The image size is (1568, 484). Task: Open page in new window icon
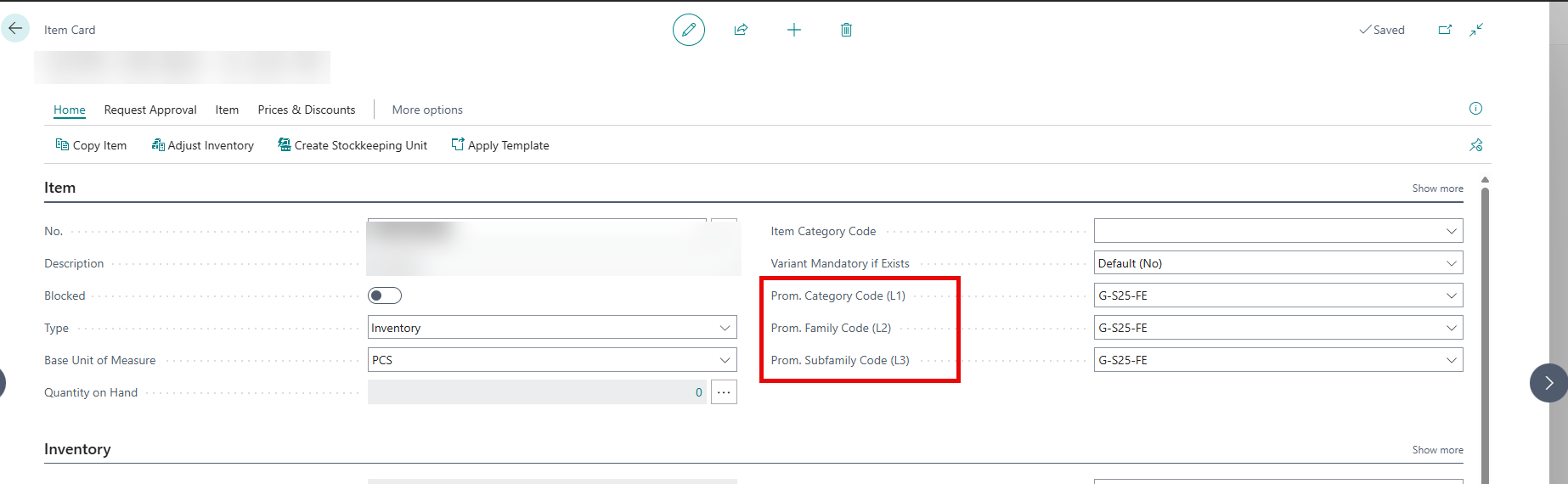coord(1445,30)
